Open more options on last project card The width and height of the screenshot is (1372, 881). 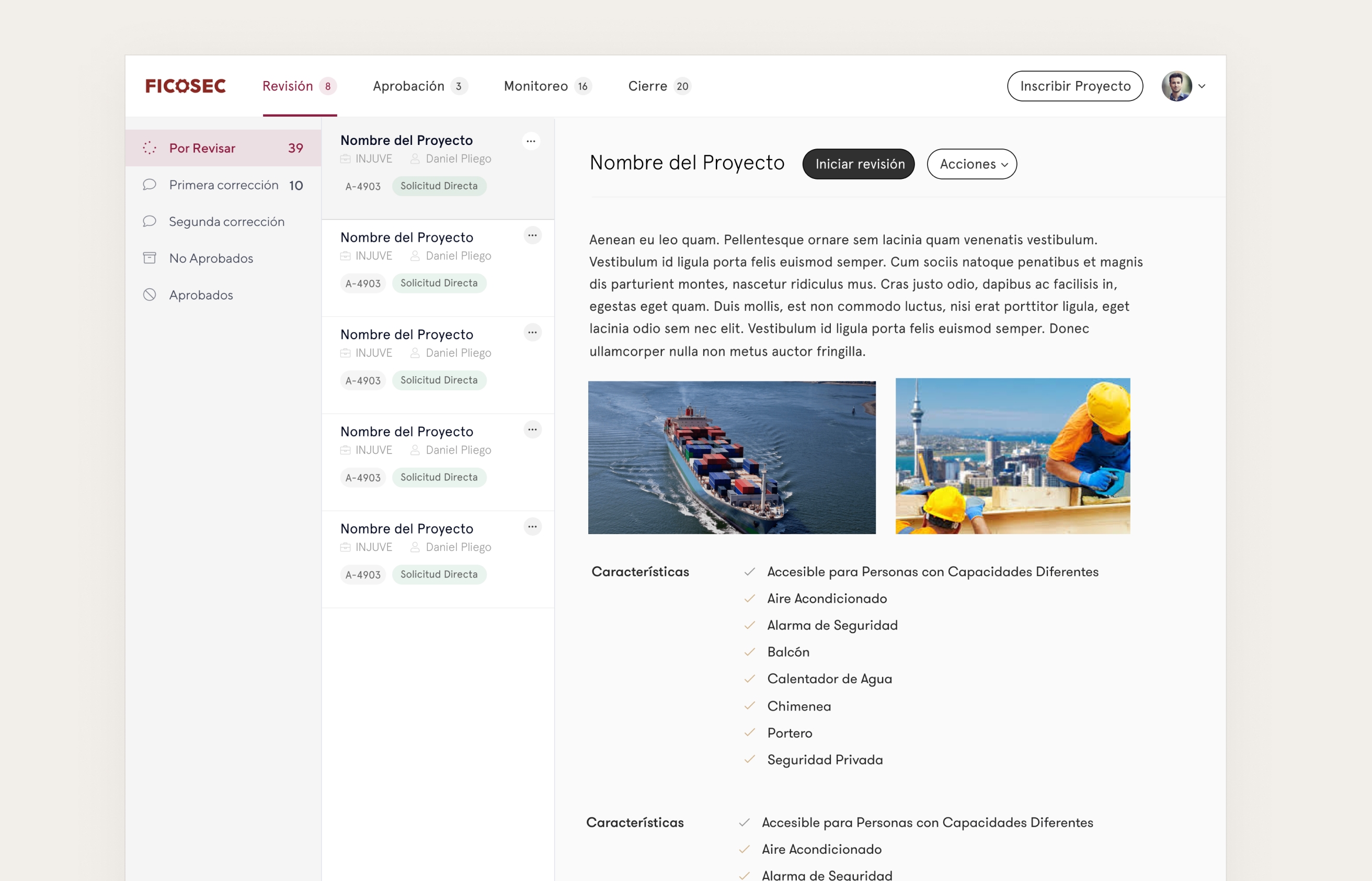pyautogui.click(x=532, y=526)
